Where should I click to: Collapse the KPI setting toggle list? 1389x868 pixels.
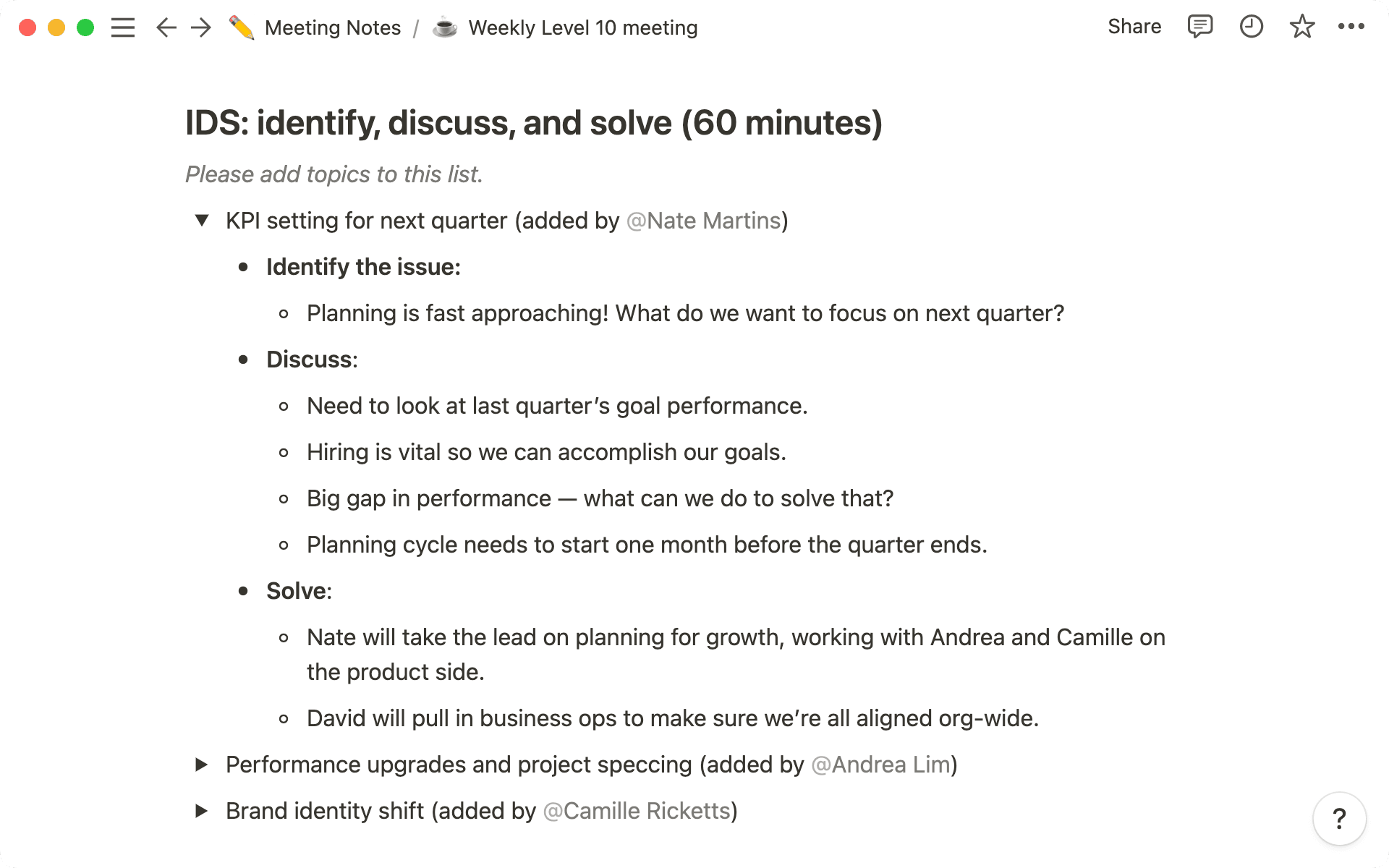(200, 221)
